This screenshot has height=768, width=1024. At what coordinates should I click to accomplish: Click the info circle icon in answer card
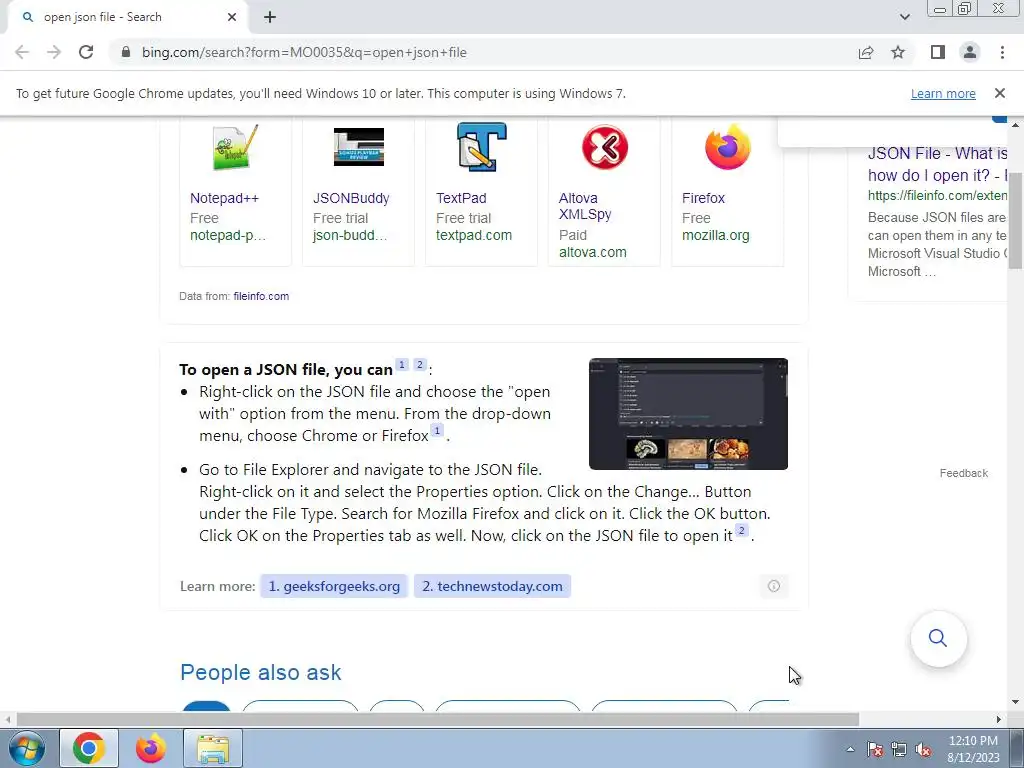[774, 586]
